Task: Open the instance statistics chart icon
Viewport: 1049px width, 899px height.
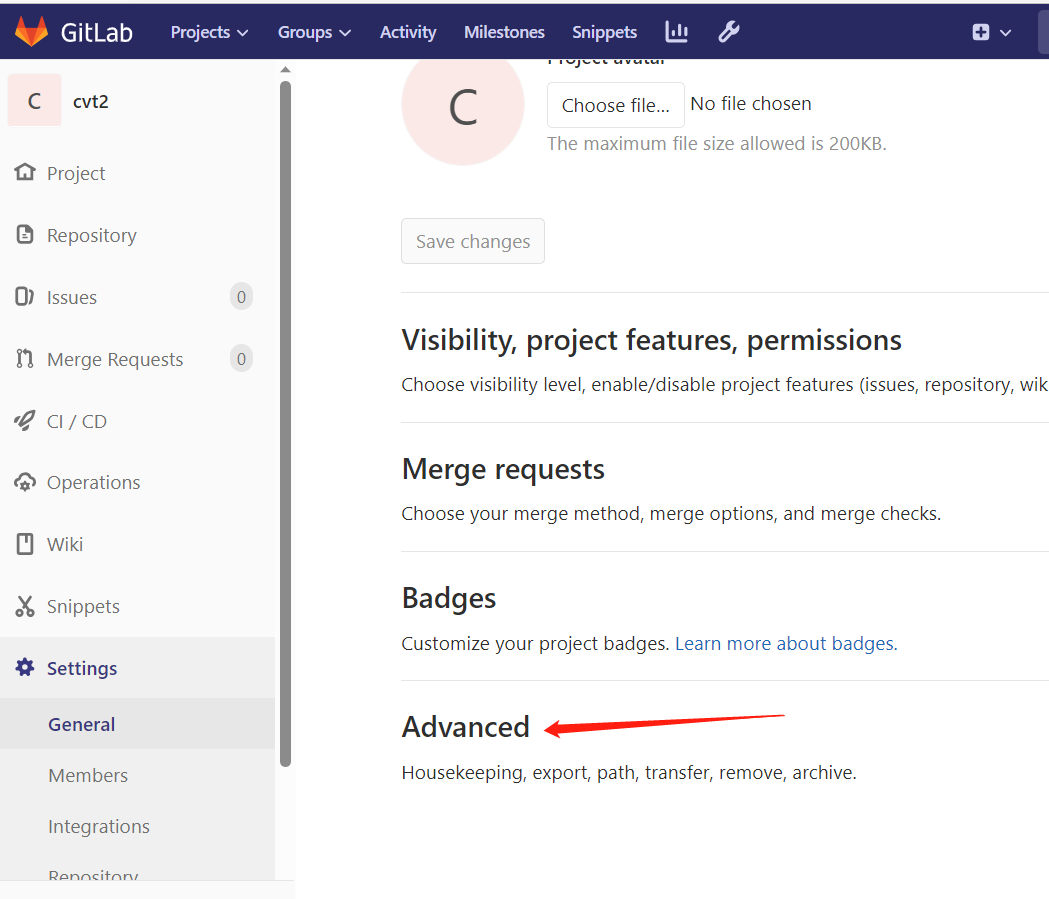Action: point(677,32)
